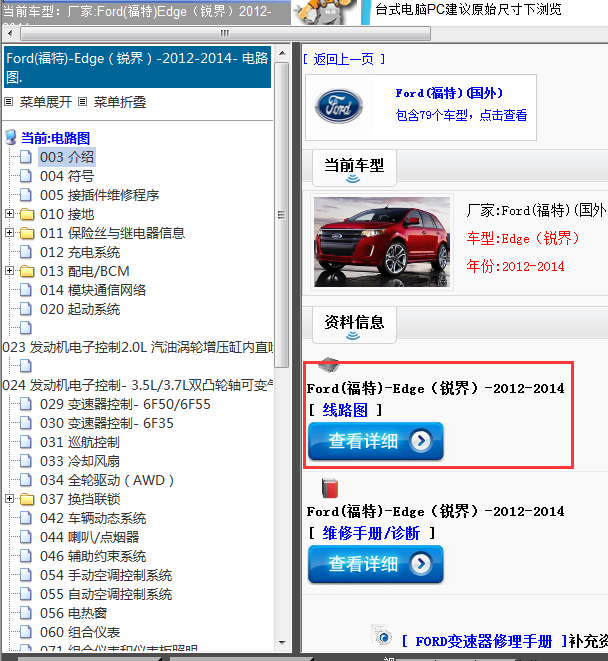Screen dimensions: 608x661
Task: Select tree item 023 发动机电子控制2.0L
Action: pyautogui.click(x=137, y=347)
